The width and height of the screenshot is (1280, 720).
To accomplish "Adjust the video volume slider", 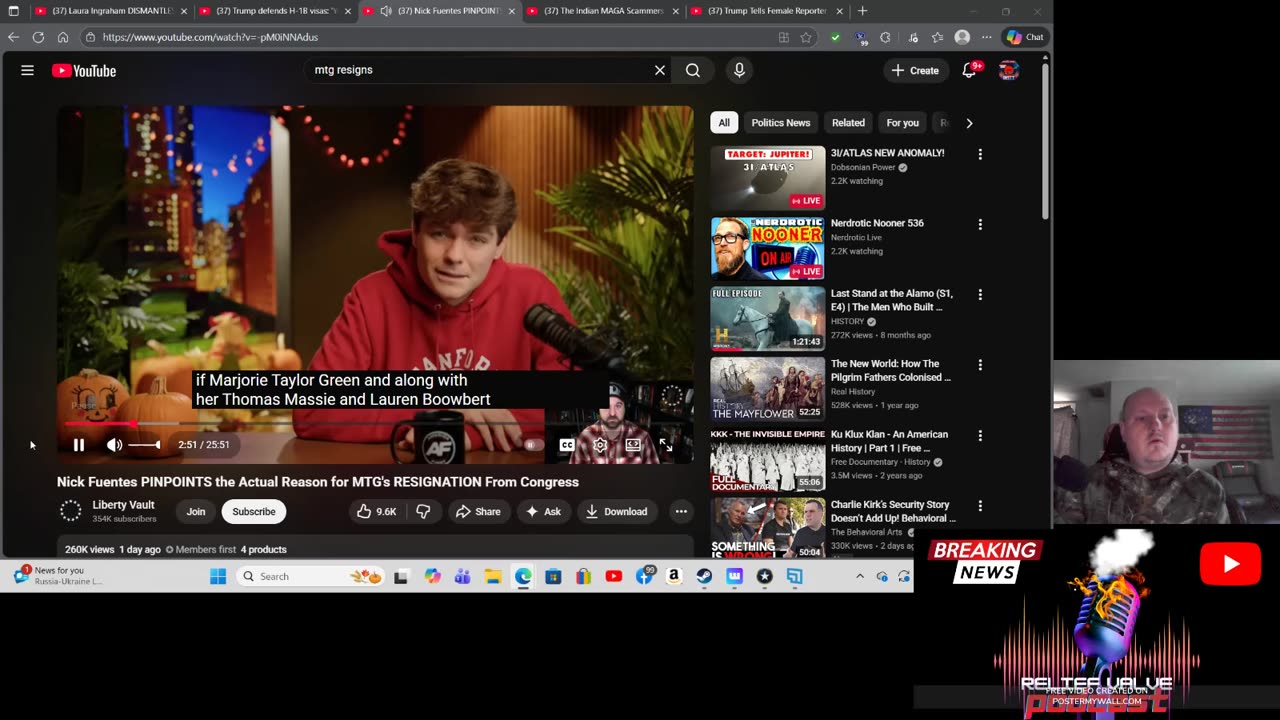I will pos(144,445).
